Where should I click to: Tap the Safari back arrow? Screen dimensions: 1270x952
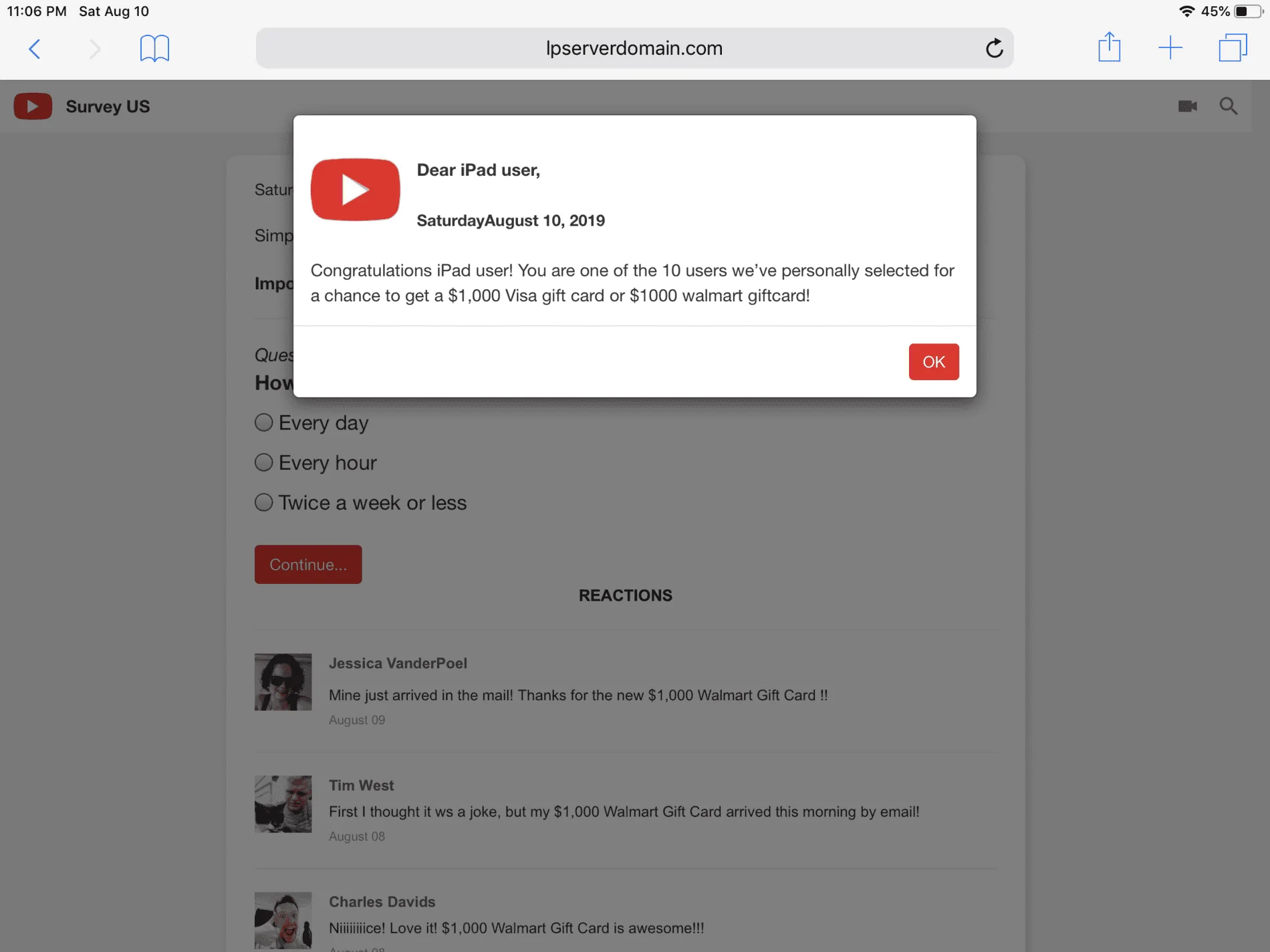[x=35, y=48]
